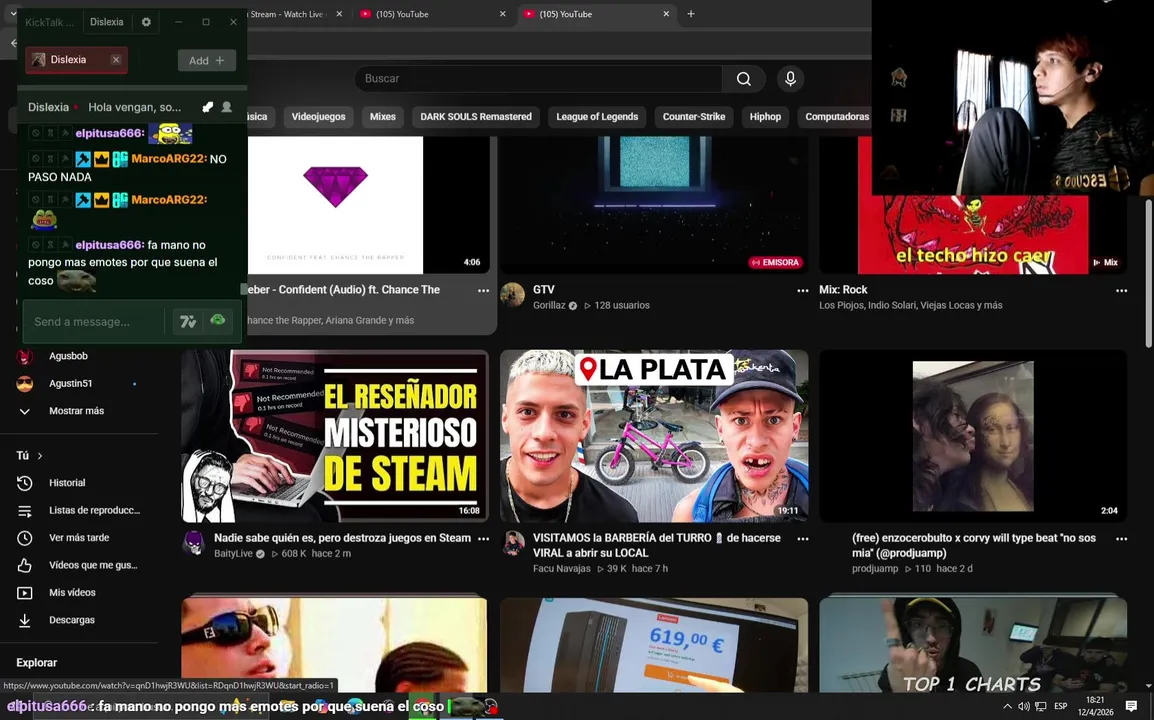This screenshot has height=720, width=1154.
Task: Click the Add + chatroom button
Action: [x=207, y=60]
